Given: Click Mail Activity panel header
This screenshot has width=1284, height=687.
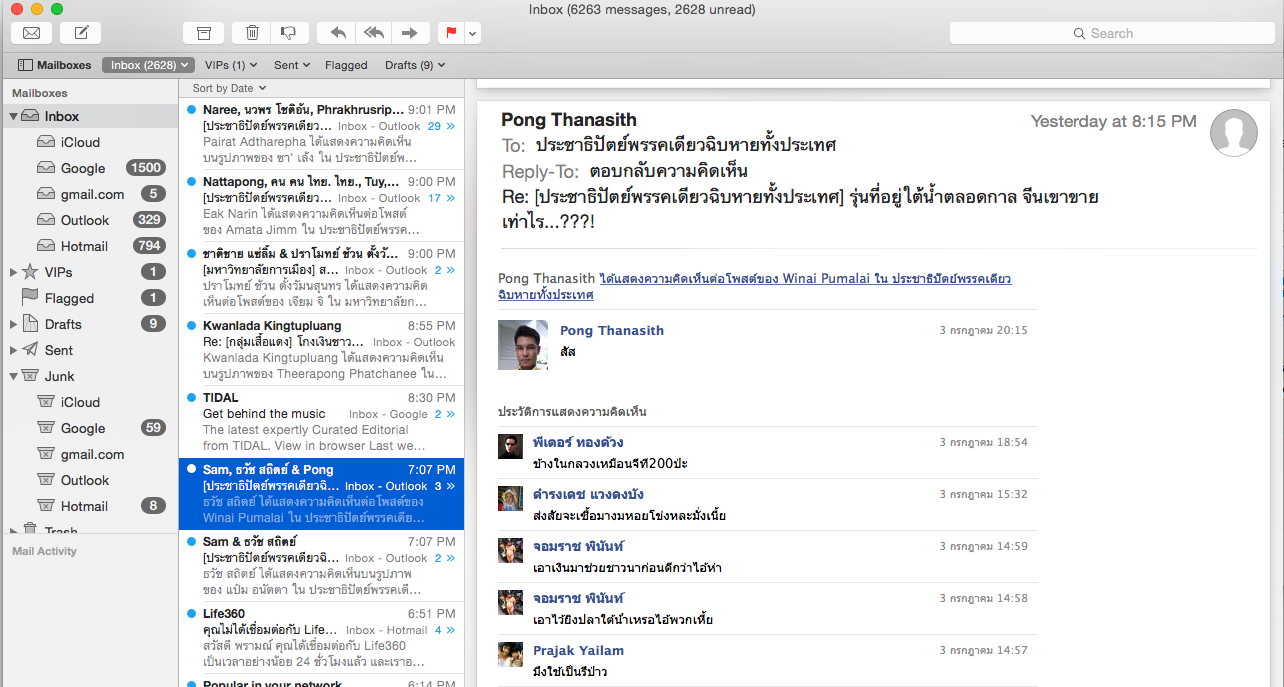Looking at the screenshot, I should click(44, 551).
